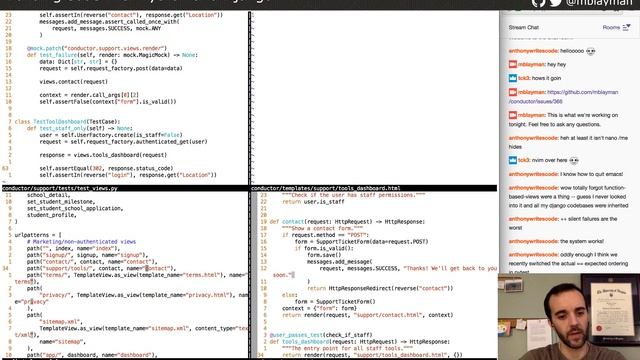This screenshot has height=360, width=640.
Task: Click 'def test_staff_only(self) -> None:' line
Action: [79, 128]
